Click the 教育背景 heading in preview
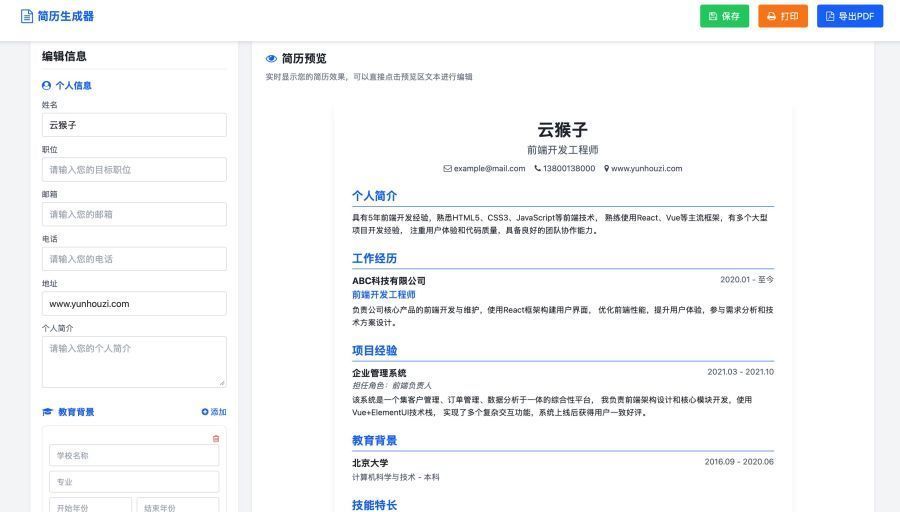The height and width of the screenshot is (512, 900). coord(374,441)
